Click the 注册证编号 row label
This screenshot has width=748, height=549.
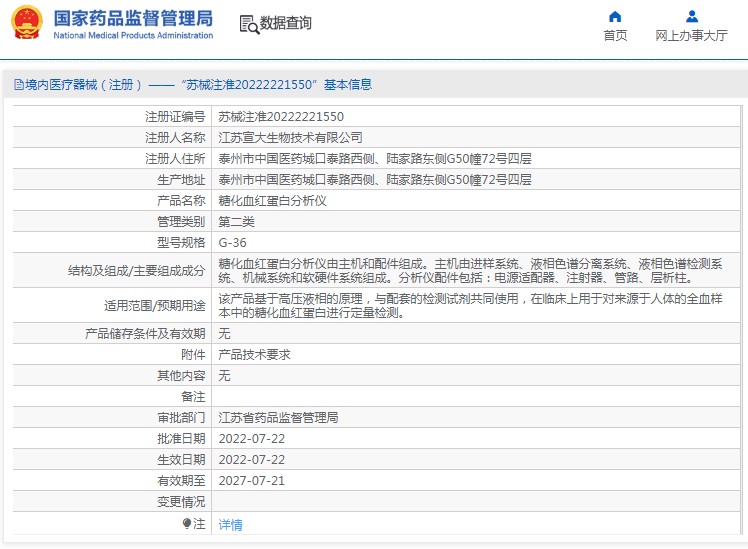175,117
